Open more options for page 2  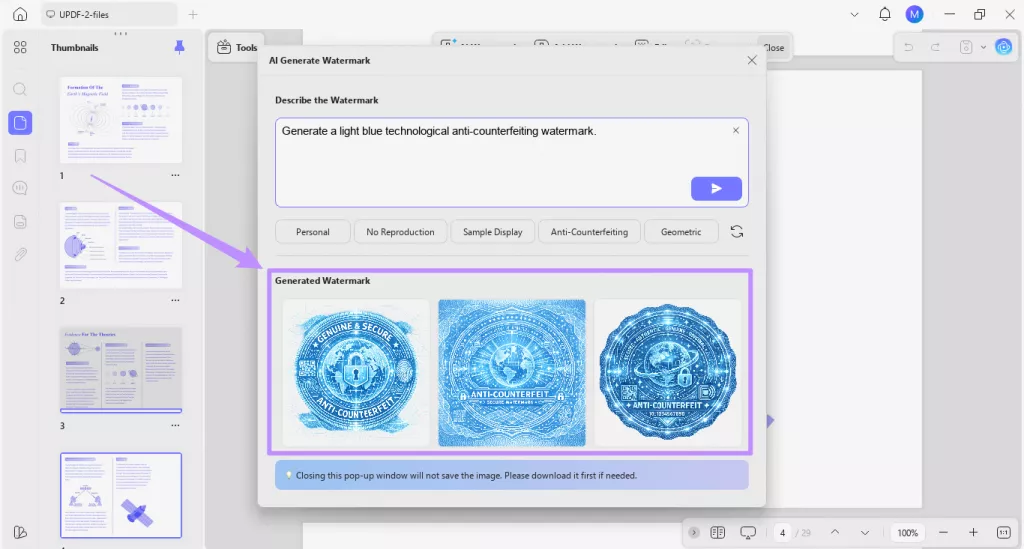pyautogui.click(x=175, y=300)
